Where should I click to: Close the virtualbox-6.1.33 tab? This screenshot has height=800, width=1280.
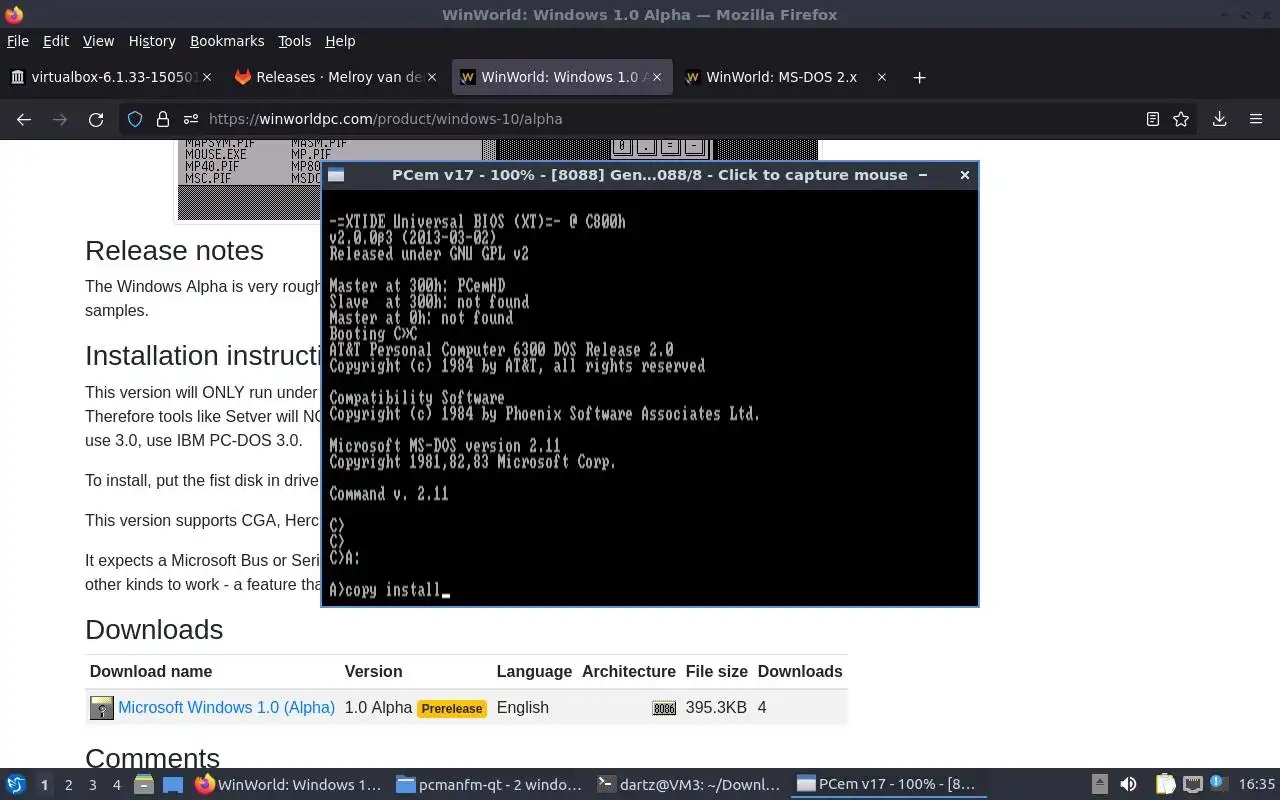tap(207, 77)
